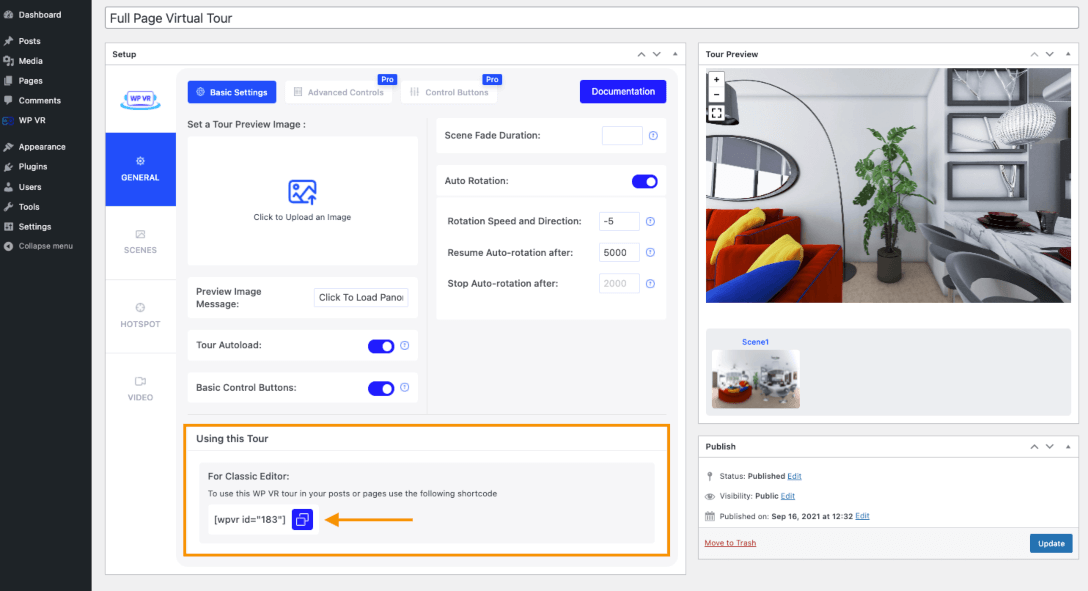Click Basic Control Buttons info icon

[x=405, y=388]
